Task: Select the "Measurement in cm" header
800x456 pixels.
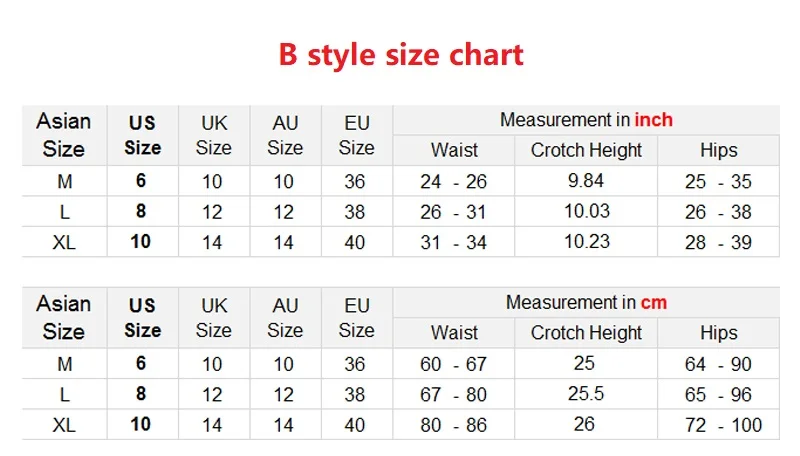Action: click(x=586, y=302)
